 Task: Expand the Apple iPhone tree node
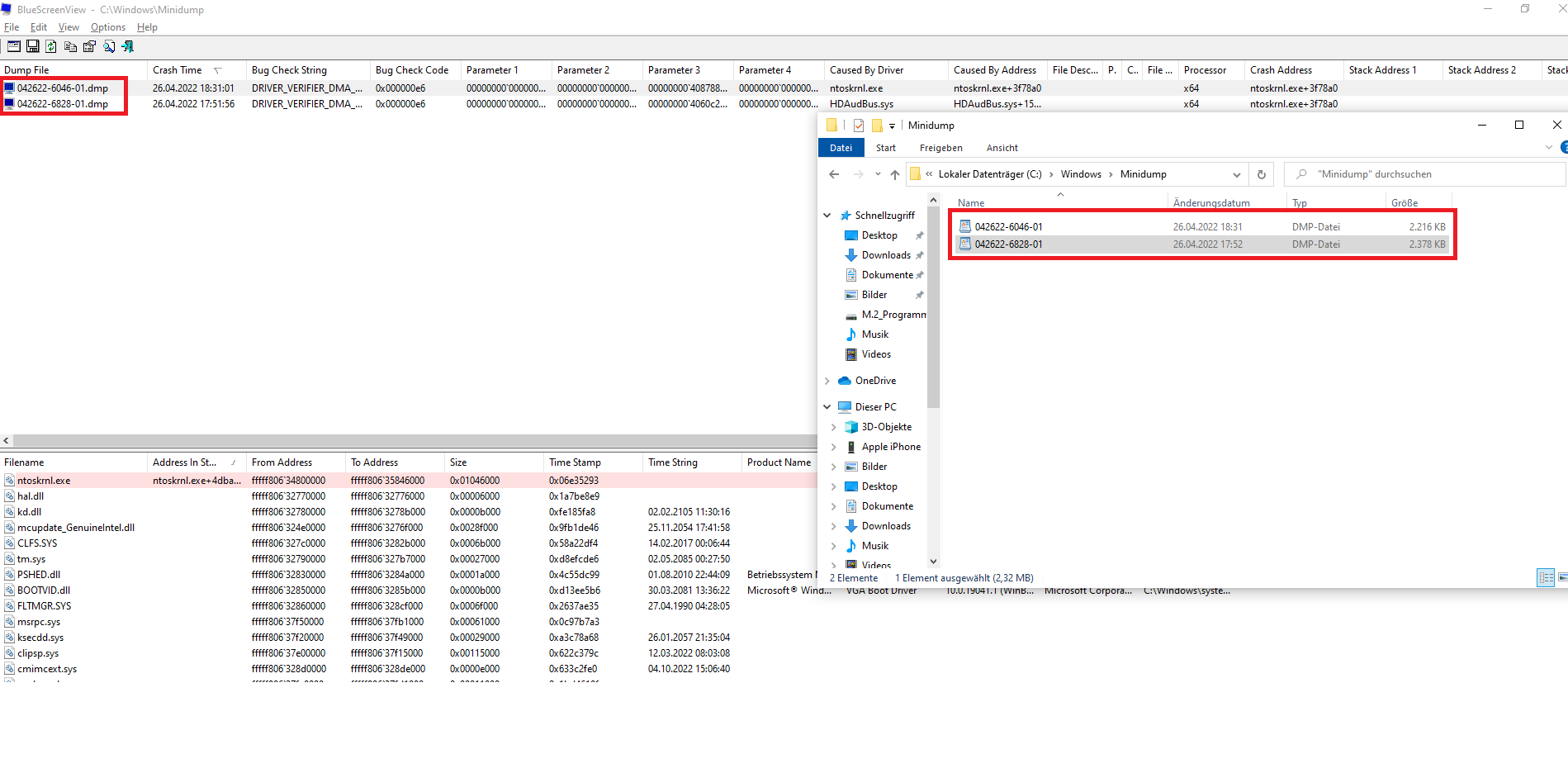pyautogui.click(x=833, y=447)
